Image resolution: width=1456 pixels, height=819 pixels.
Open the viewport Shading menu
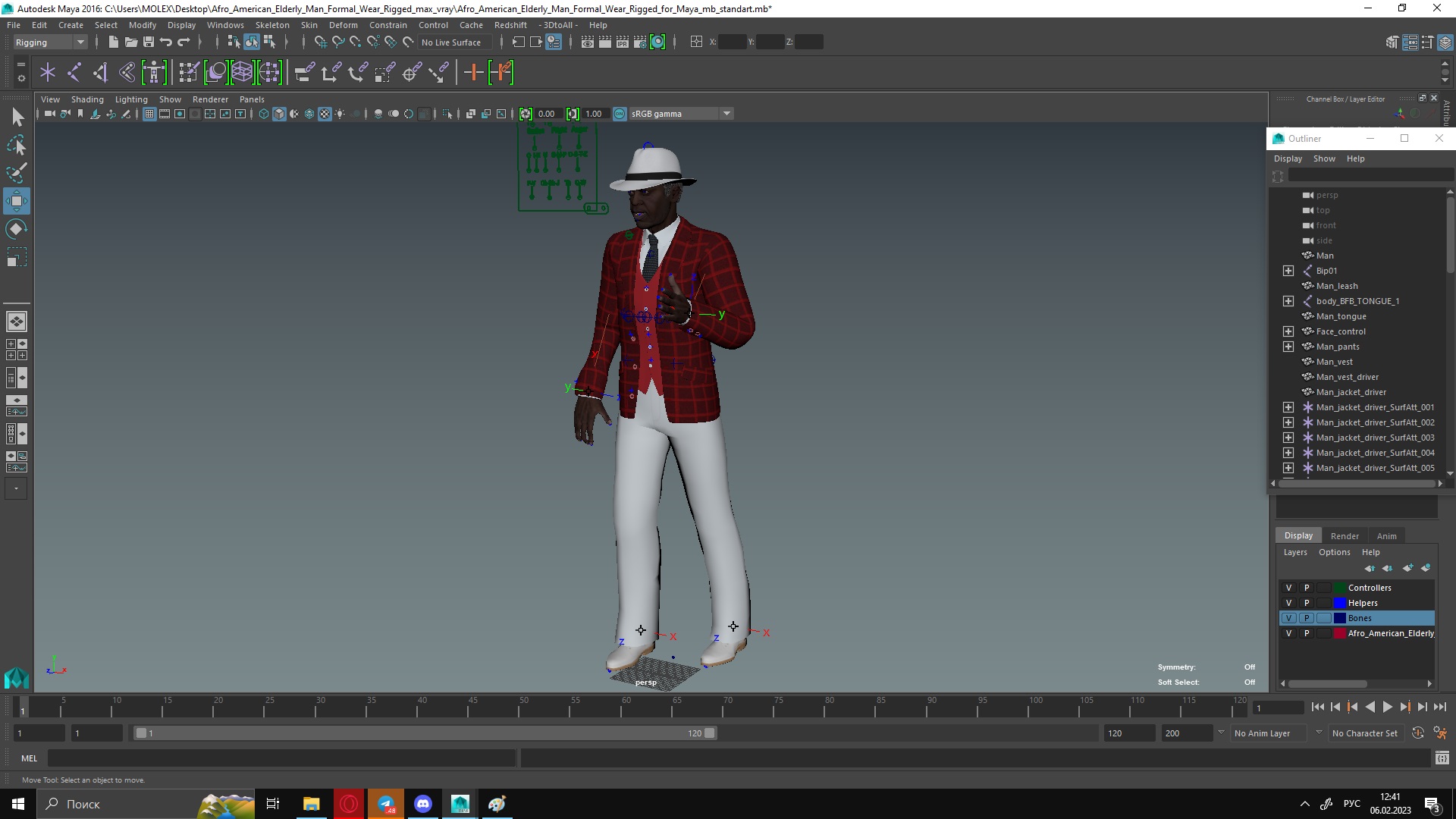tap(87, 99)
